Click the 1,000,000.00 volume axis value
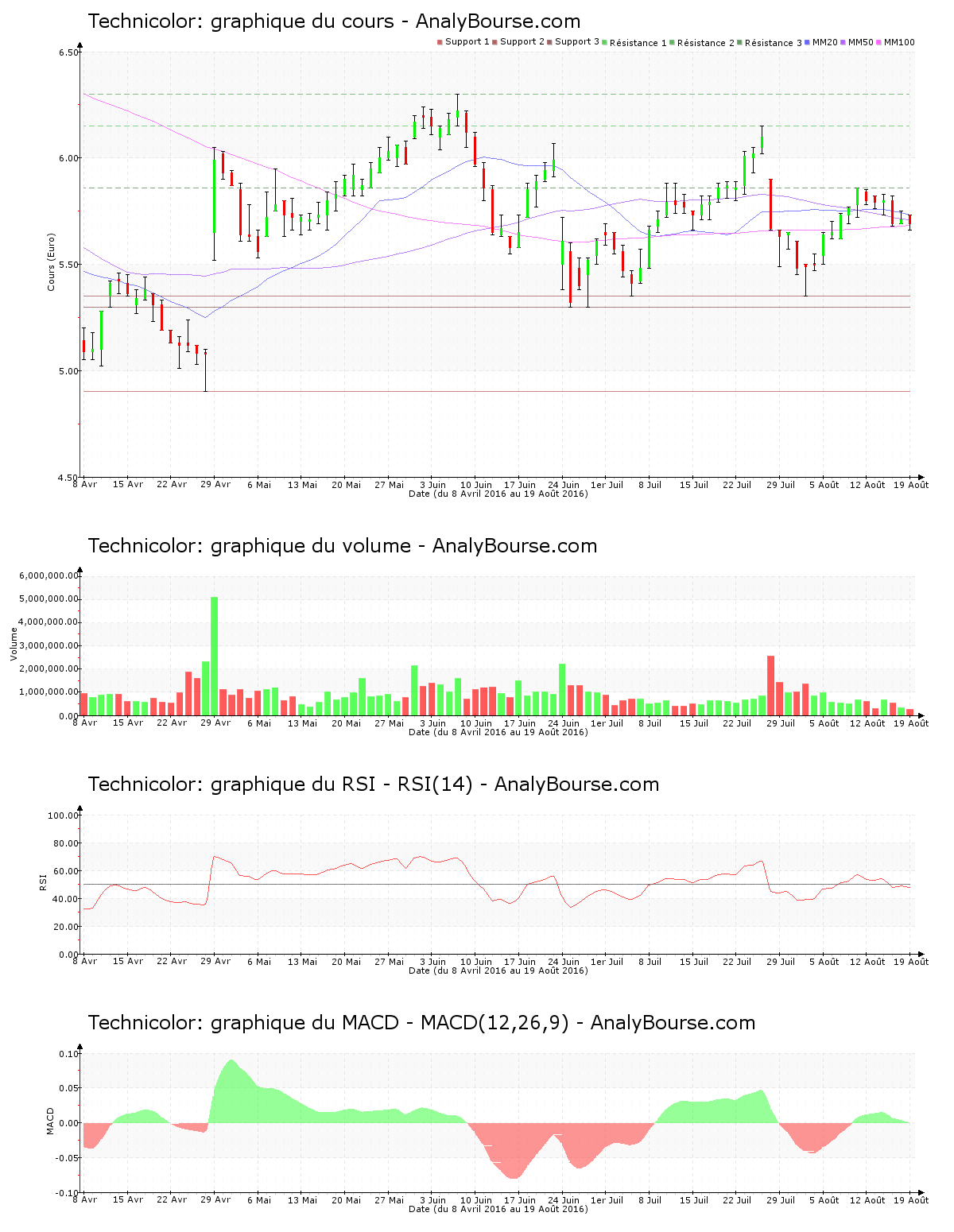954x1232 pixels. pos(49,692)
